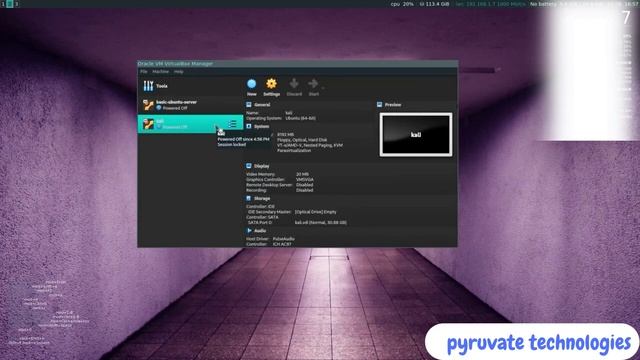Click the Audio section header icon
Image resolution: width=640 pixels, height=360 pixels.
tap(249, 230)
